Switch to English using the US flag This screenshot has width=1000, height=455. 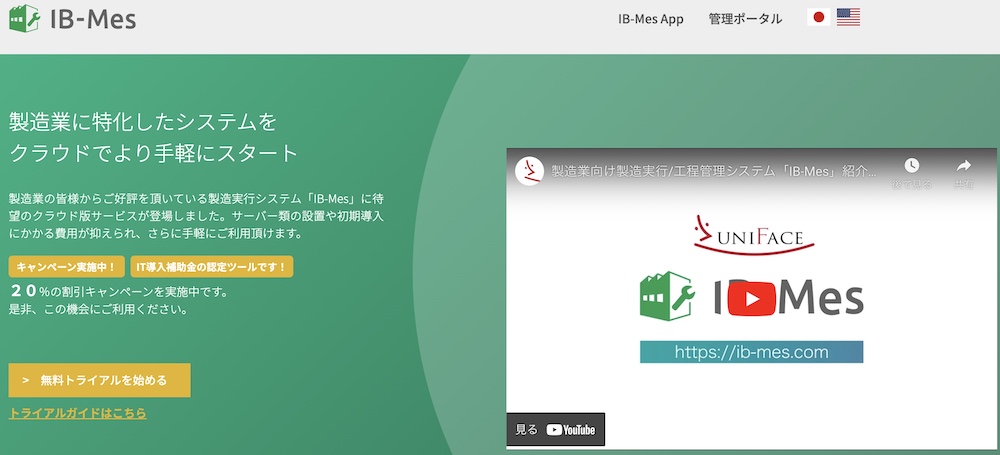[x=848, y=18]
